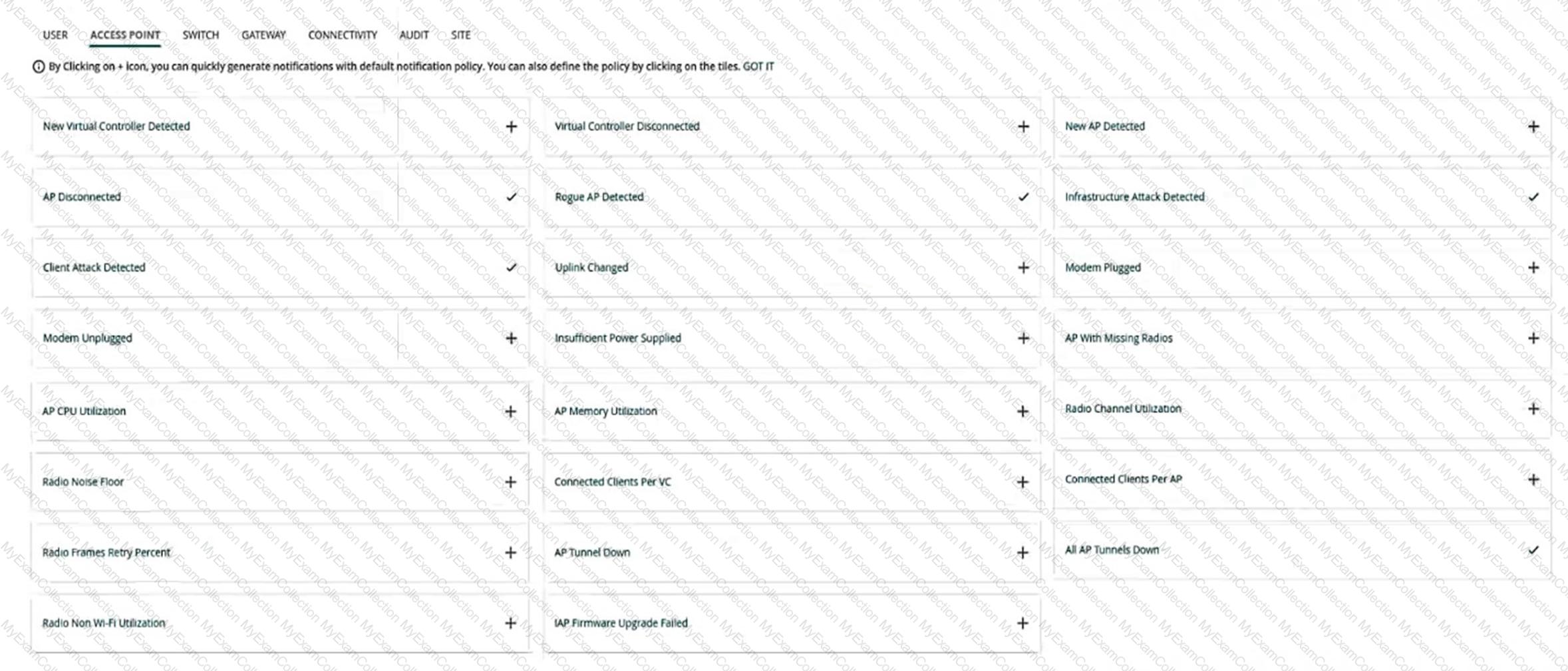Click plus icon for AP CPU Utilization
Viewport: 1568px width, 671px height.
pyautogui.click(x=510, y=411)
